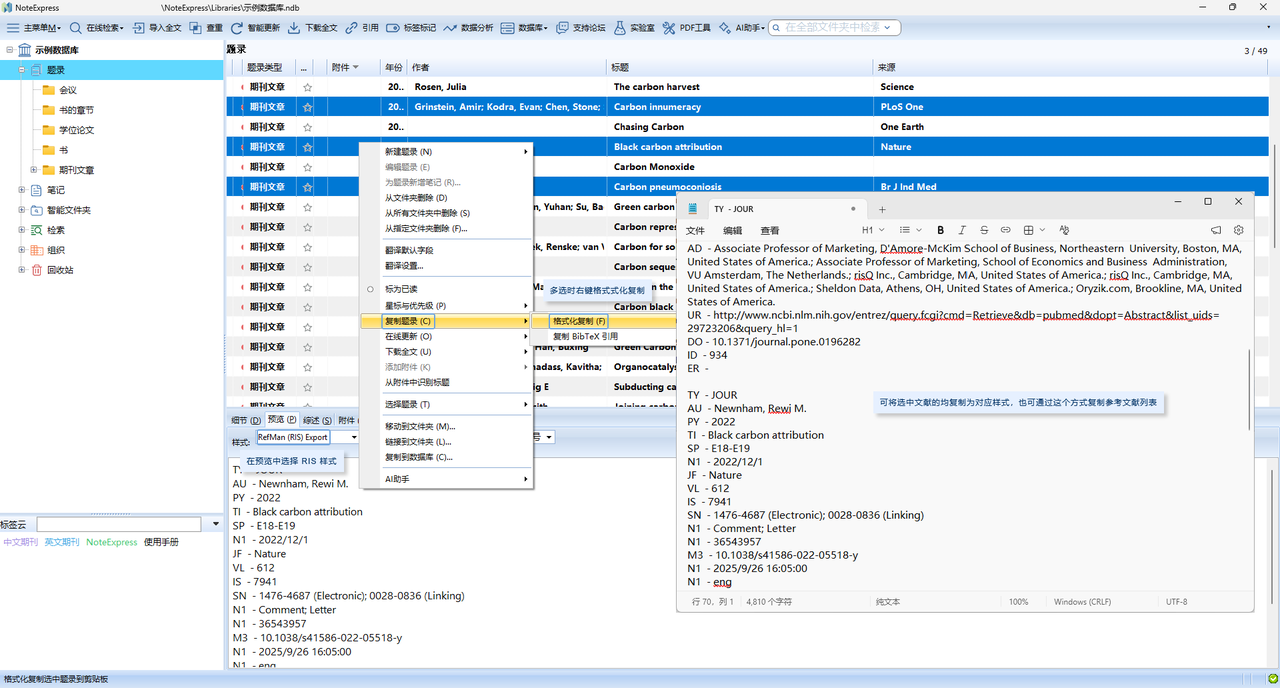Open Notepad settings gear icon
Viewport: 1280px width, 688px height.
[x=1238, y=230]
